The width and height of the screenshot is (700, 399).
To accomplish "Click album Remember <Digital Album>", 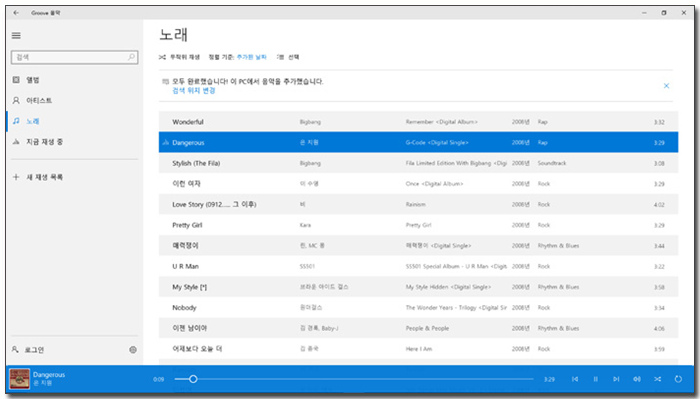I will (x=442, y=122).
